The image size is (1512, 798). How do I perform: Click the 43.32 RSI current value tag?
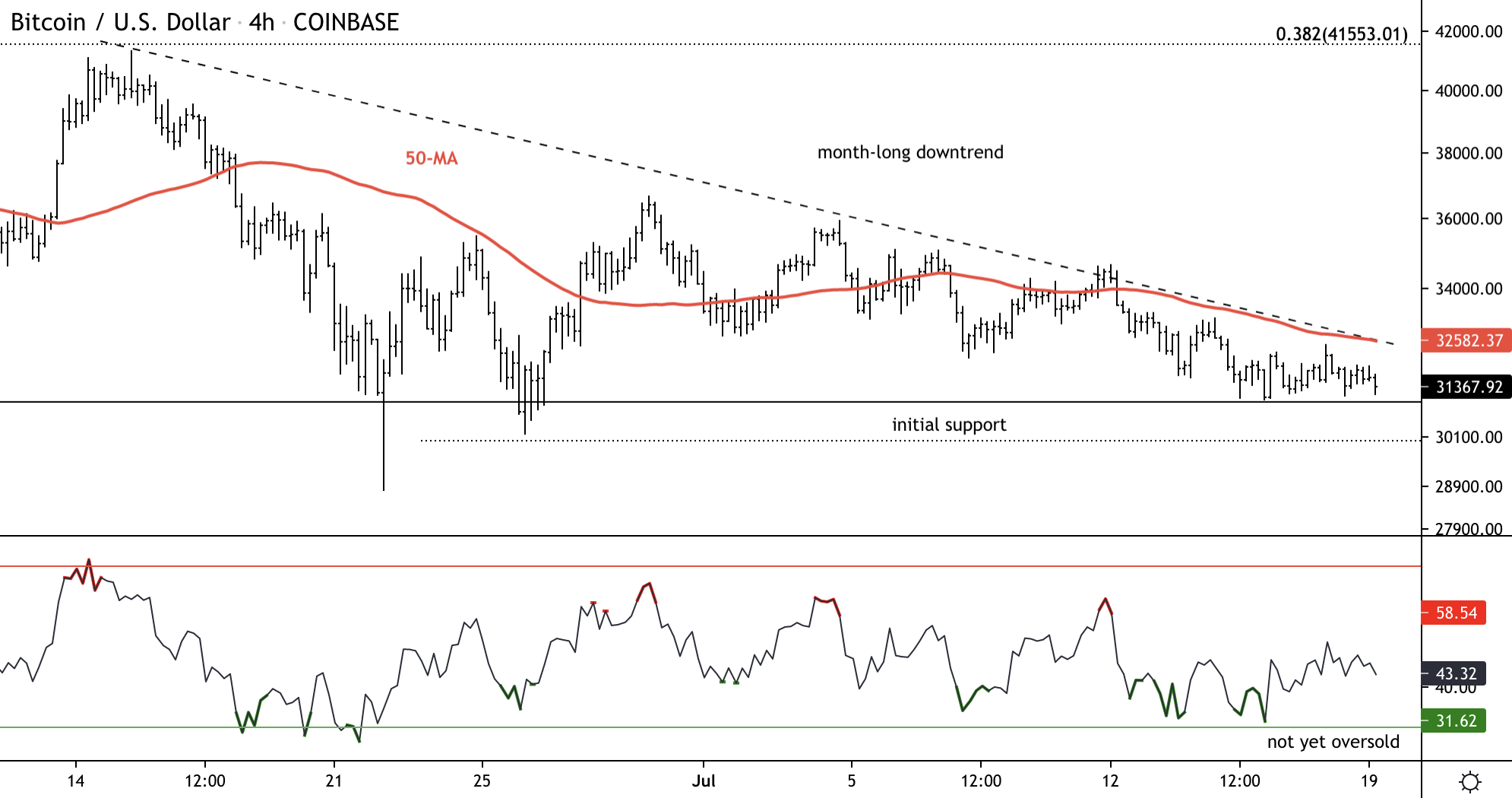(1453, 673)
